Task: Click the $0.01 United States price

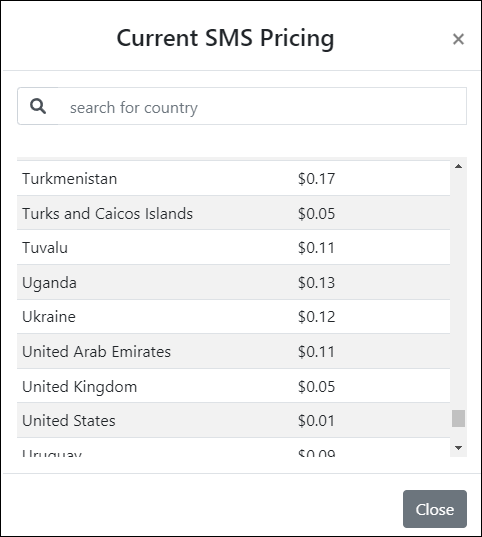Action: click(316, 420)
